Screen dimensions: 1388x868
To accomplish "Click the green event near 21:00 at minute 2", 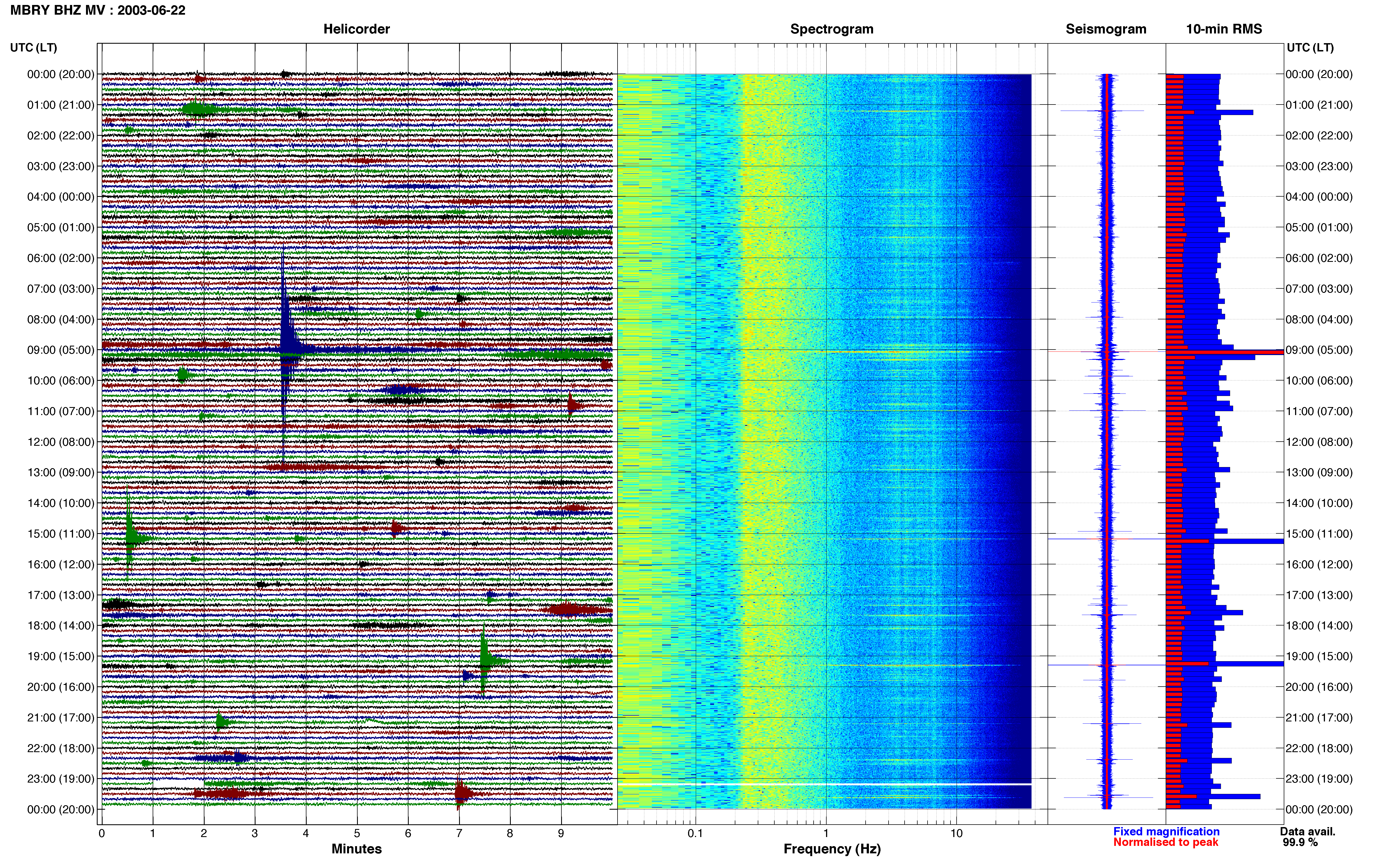I will point(222,722).
